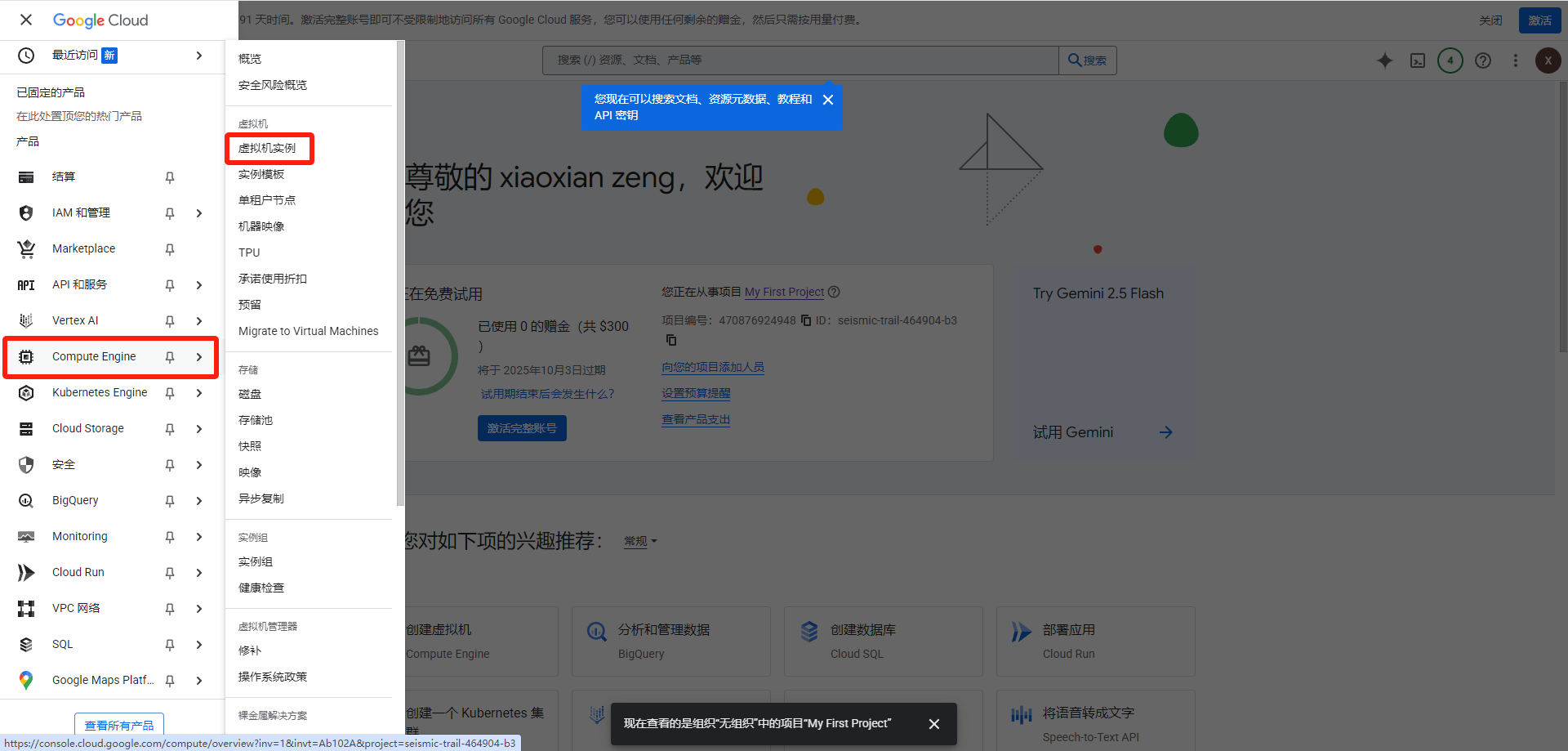Screen dimensions: 1568x751
Task: Toggle pin for Compute Engine
Action: pyautogui.click(x=170, y=357)
